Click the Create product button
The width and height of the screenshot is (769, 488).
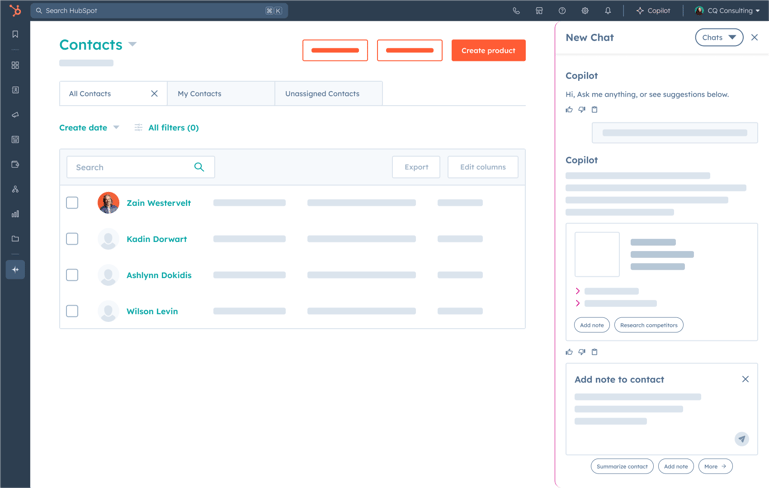click(488, 50)
